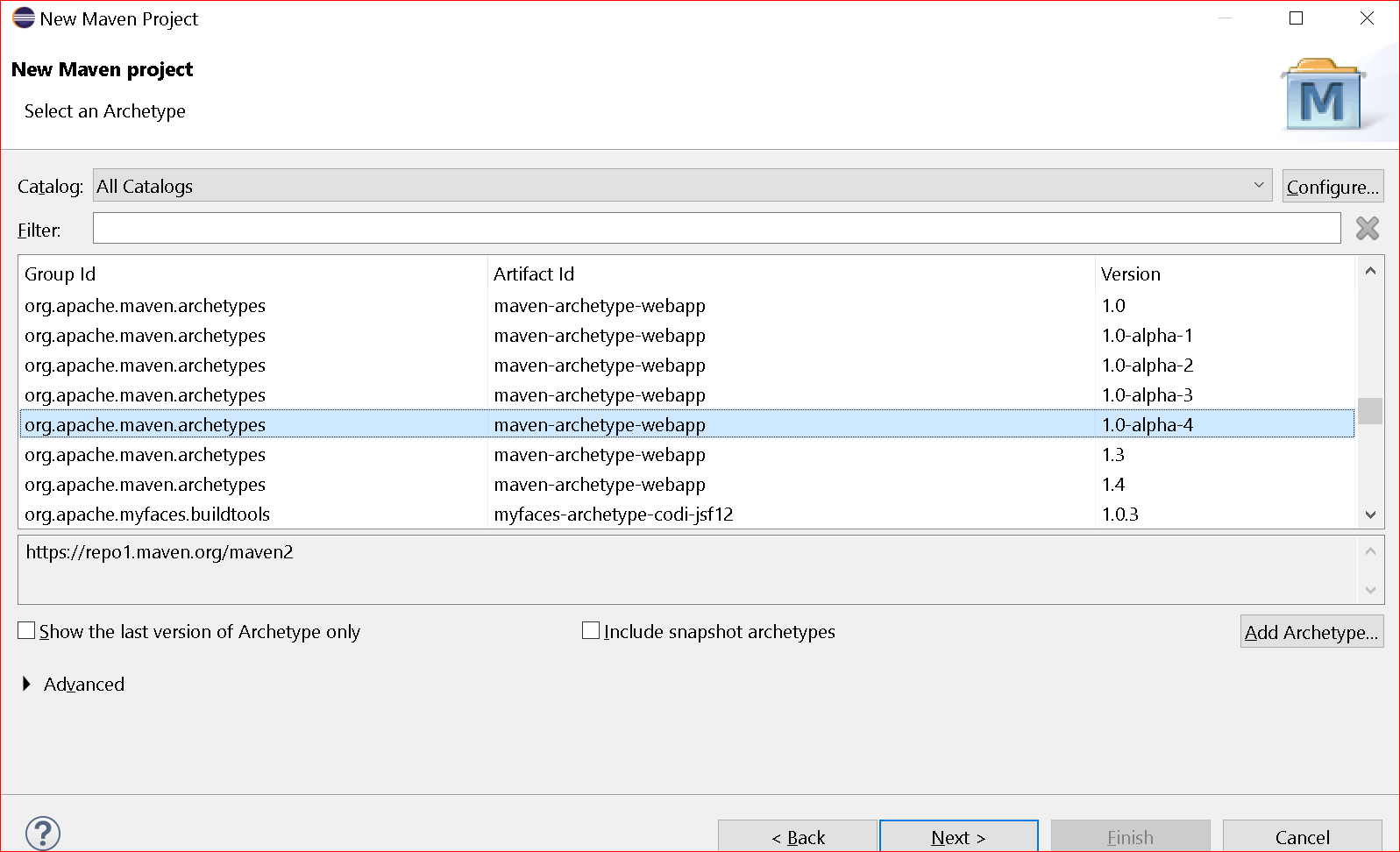Sort by Version column header
This screenshot has width=1400, height=852.
click(x=1225, y=273)
